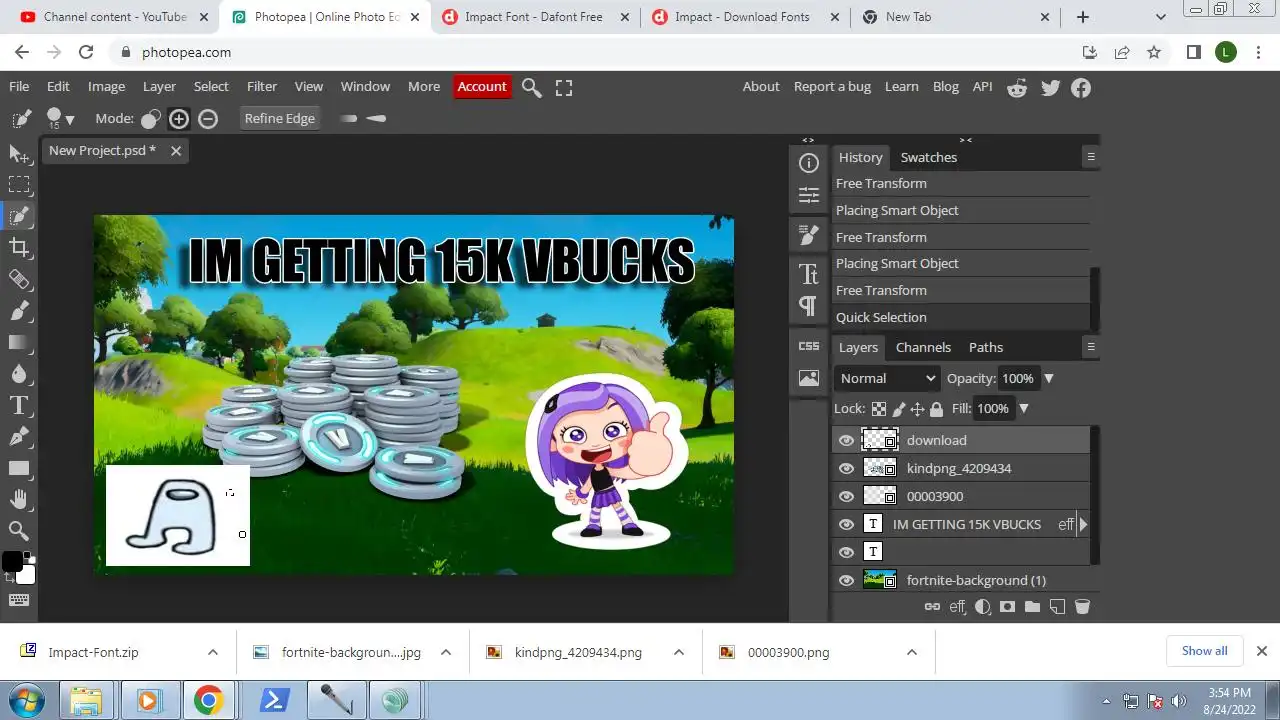Open the blend mode Normal dropdown
The image size is (1280, 720).
point(887,378)
